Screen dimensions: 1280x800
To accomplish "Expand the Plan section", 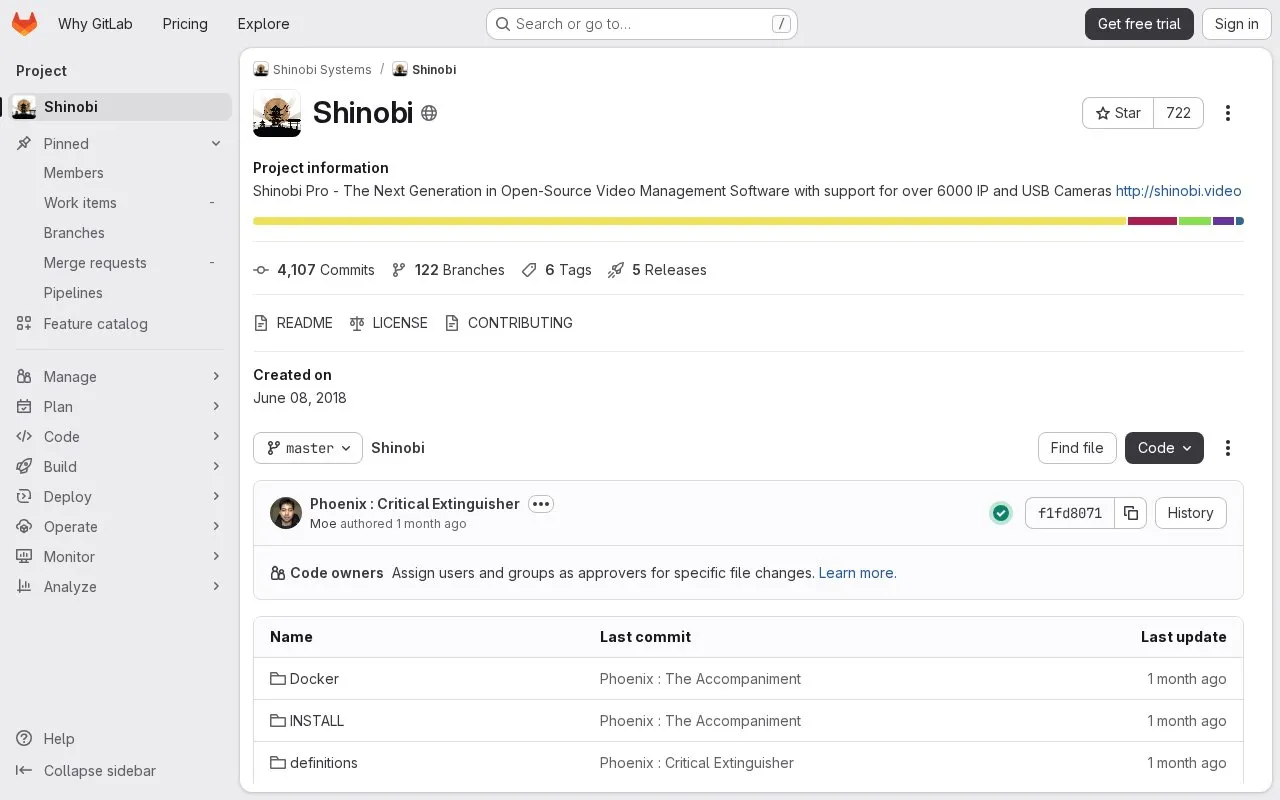I will (120, 407).
